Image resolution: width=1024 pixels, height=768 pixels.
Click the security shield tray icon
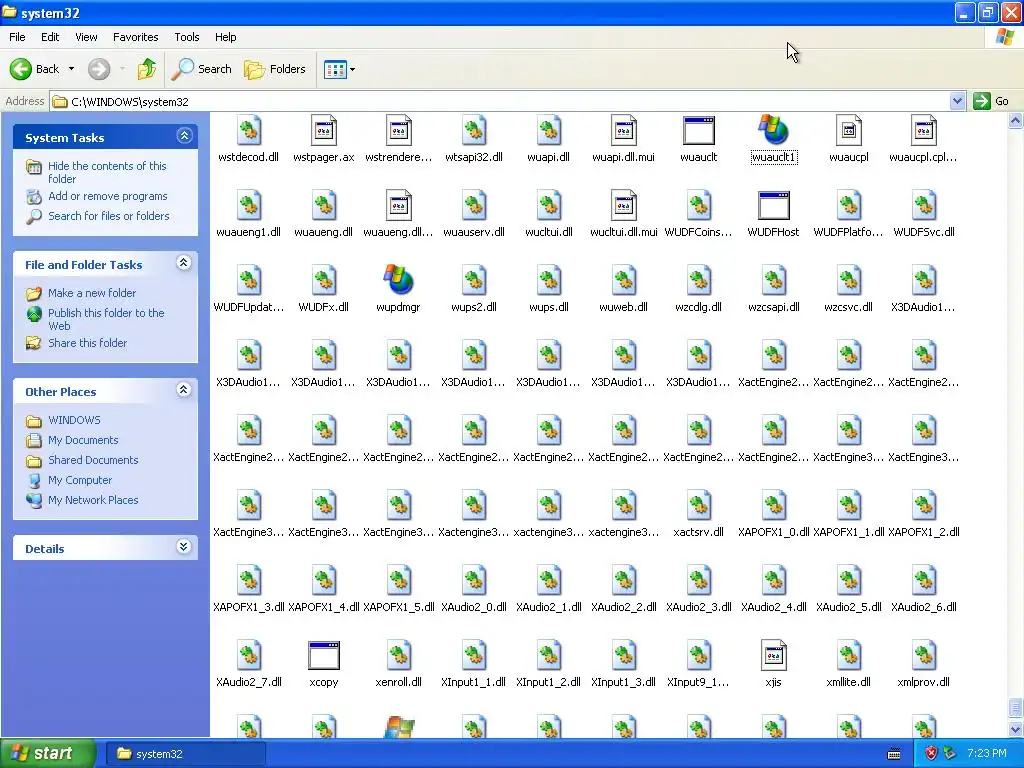pos(931,754)
